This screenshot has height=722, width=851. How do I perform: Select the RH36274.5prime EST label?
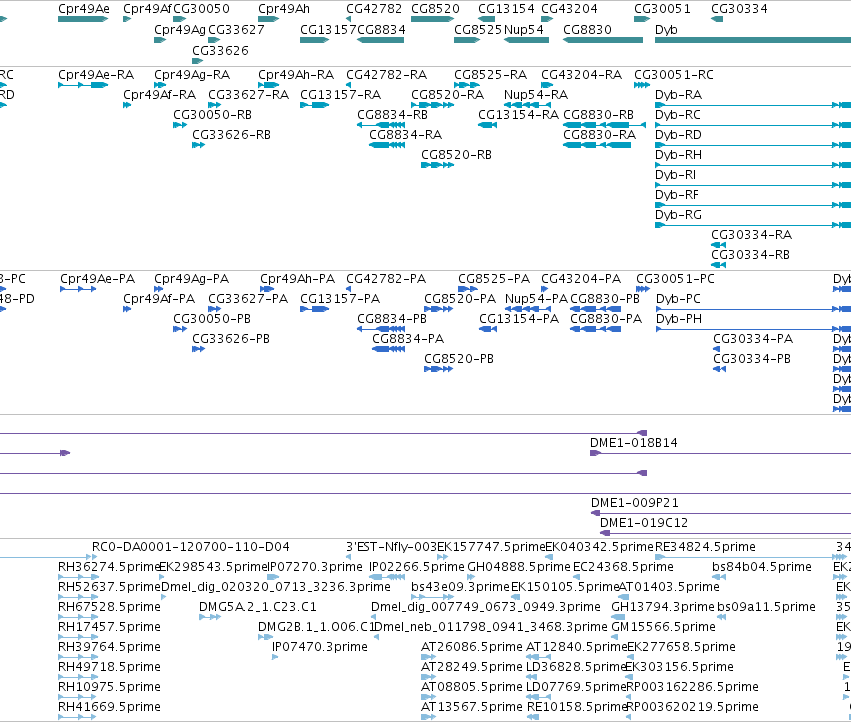click(x=110, y=567)
